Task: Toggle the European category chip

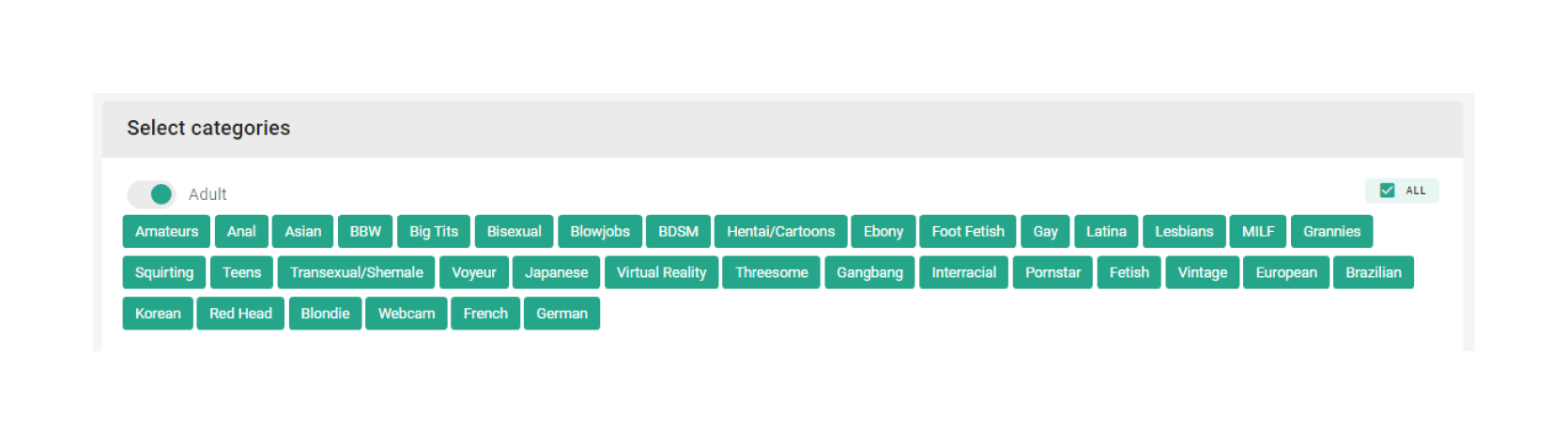Action: (x=1285, y=273)
